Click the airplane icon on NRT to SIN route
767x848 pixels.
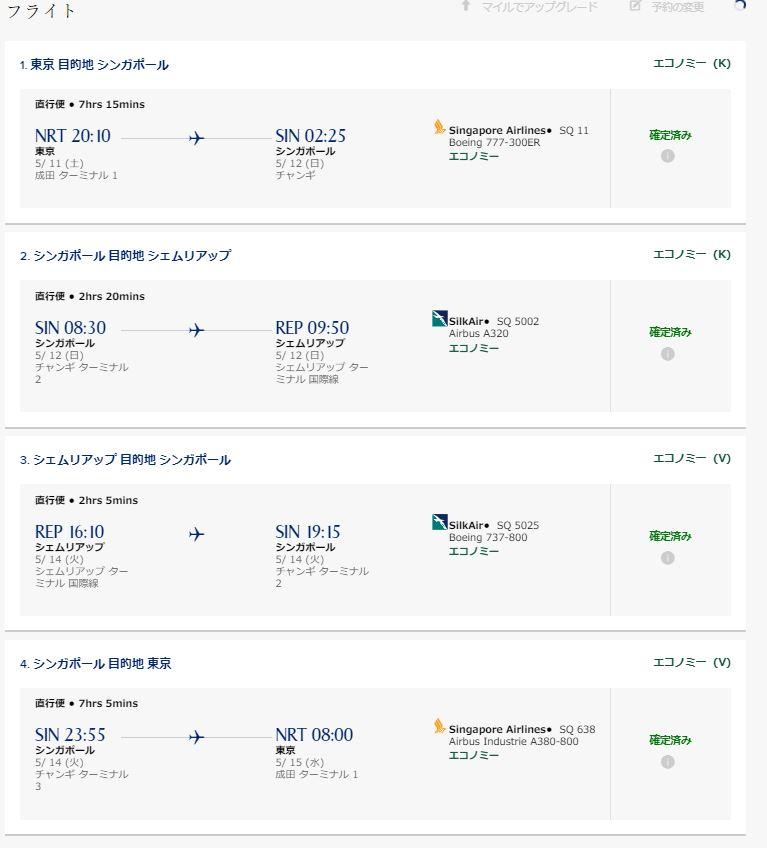click(196, 138)
